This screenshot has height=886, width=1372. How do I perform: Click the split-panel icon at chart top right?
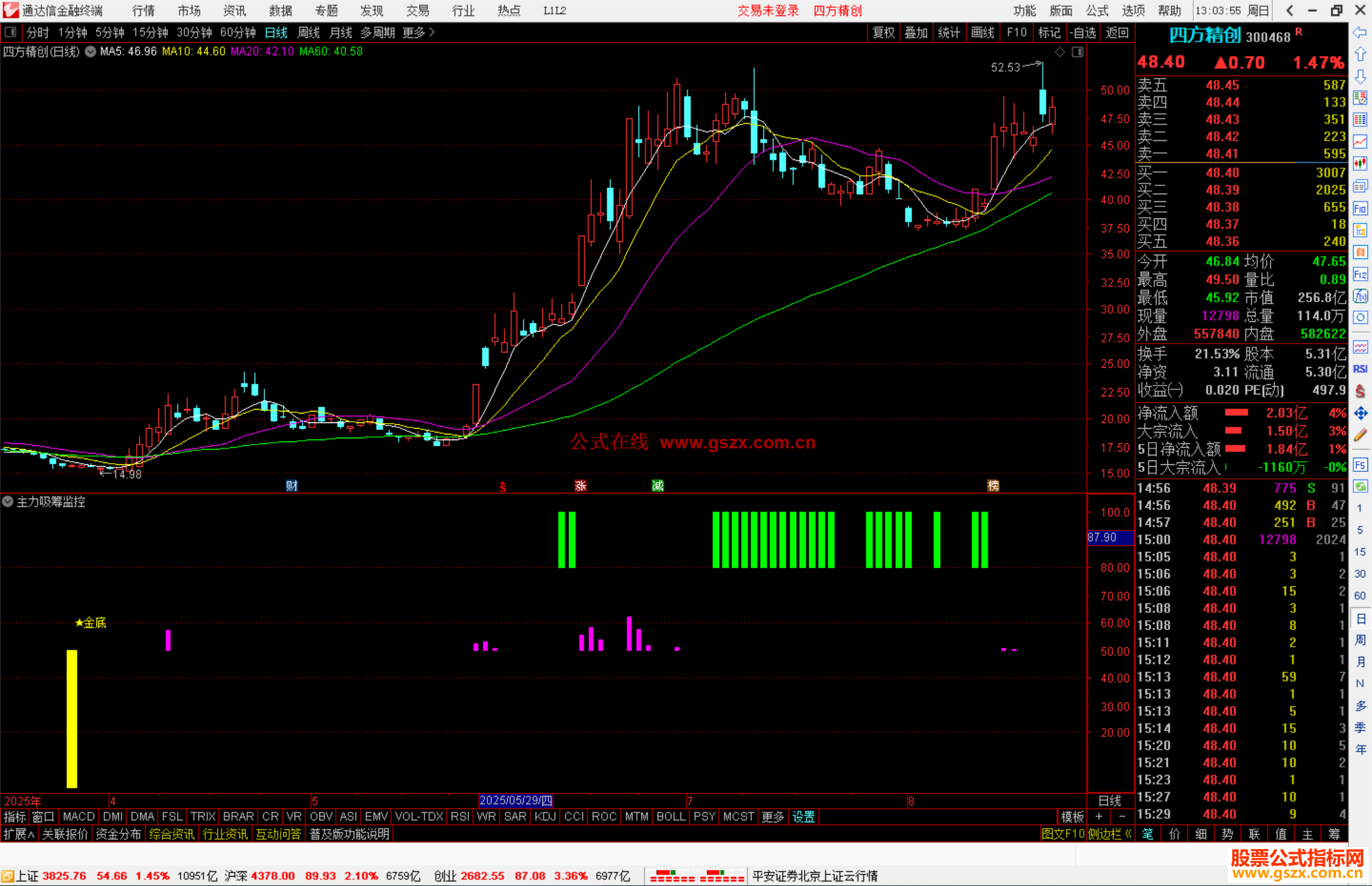point(1077,52)
